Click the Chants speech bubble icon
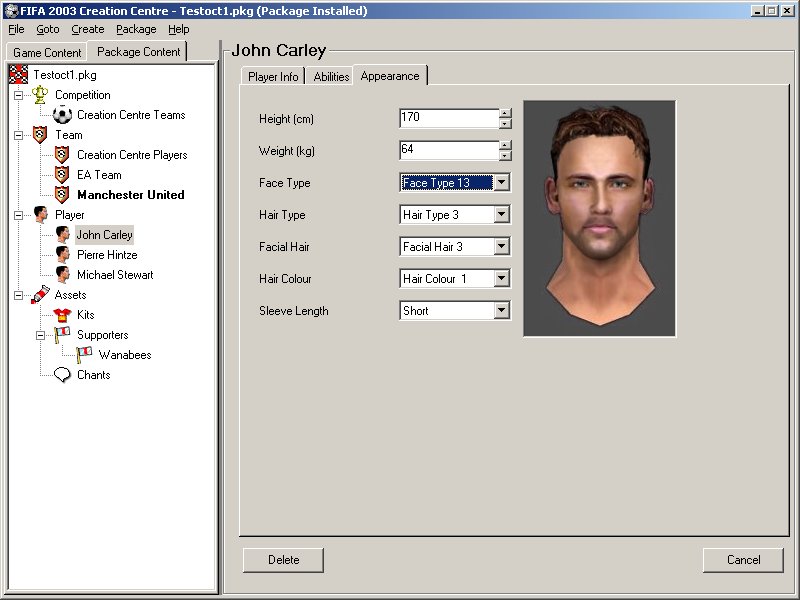Viewport: 800px width, 600px height. 62,375
